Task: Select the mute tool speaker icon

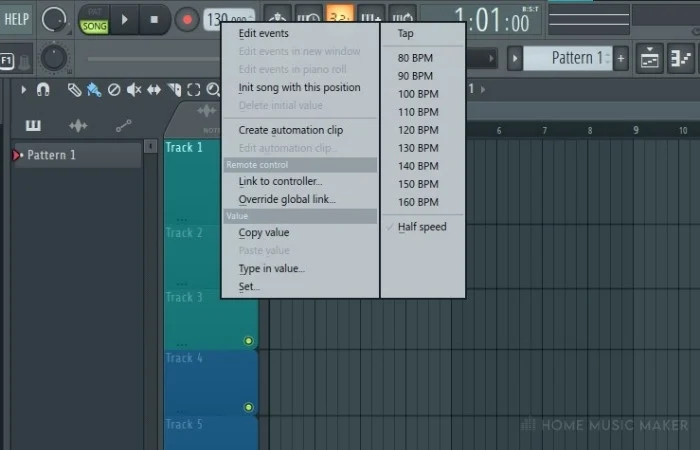Action: coord(133,90)
